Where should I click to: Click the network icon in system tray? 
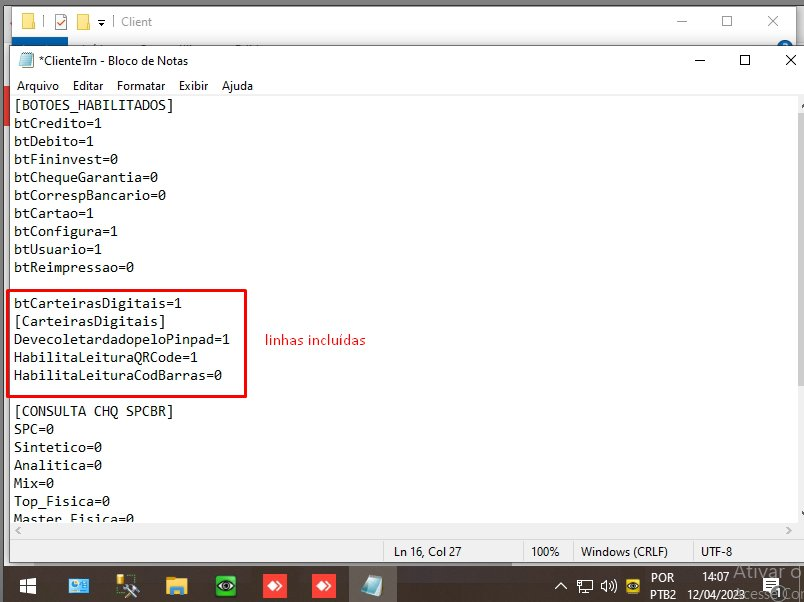point(585,586)
